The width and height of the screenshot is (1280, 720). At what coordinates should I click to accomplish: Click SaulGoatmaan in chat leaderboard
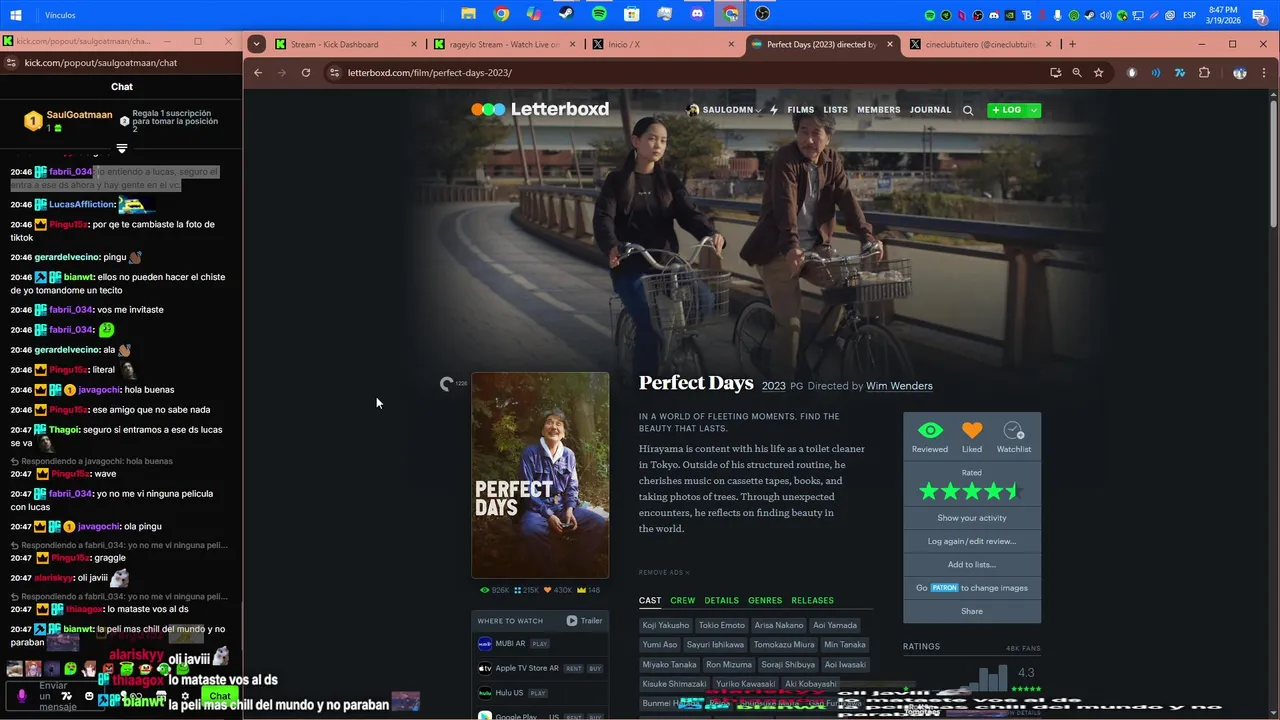point(79,115)
